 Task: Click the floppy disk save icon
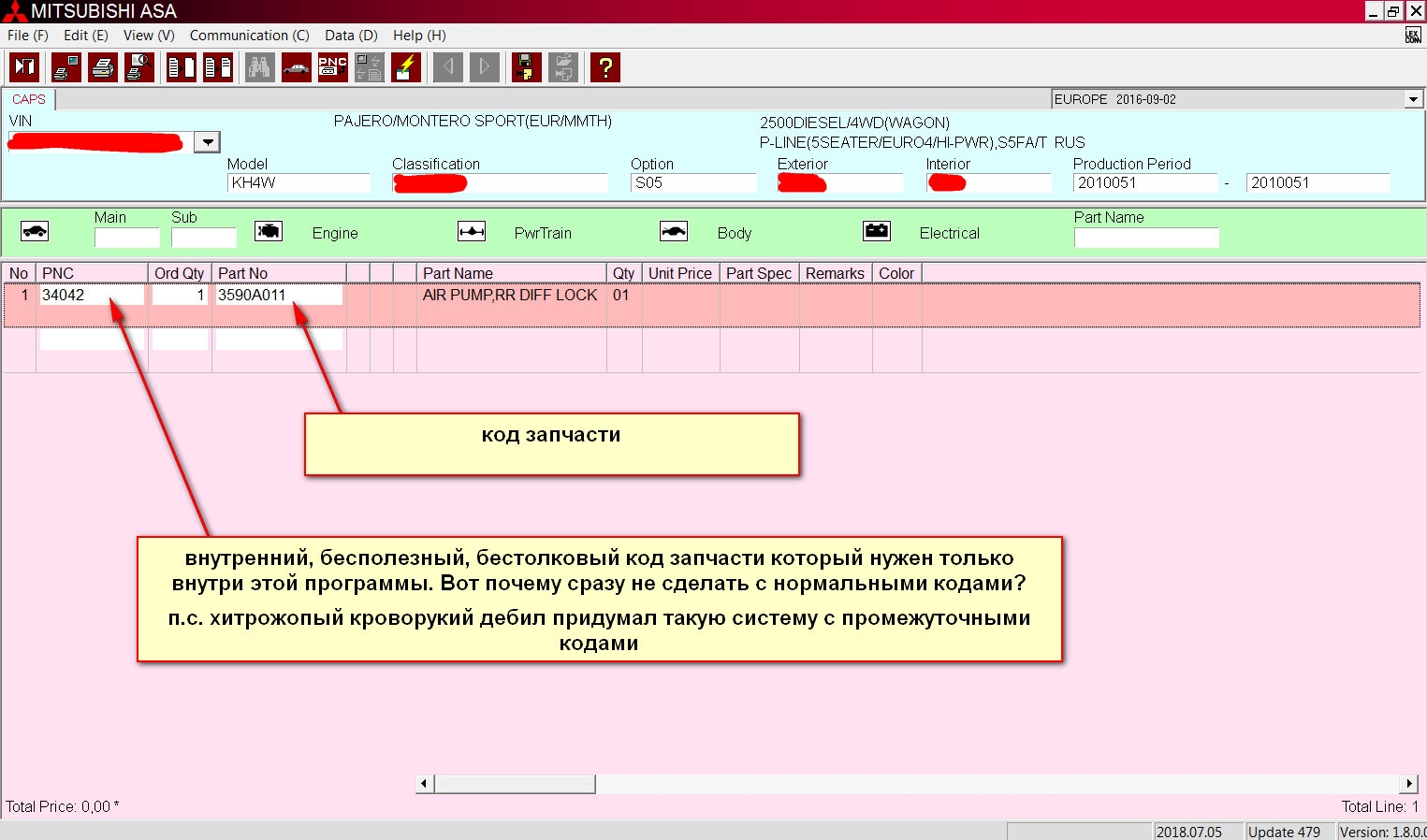point(527,67)
